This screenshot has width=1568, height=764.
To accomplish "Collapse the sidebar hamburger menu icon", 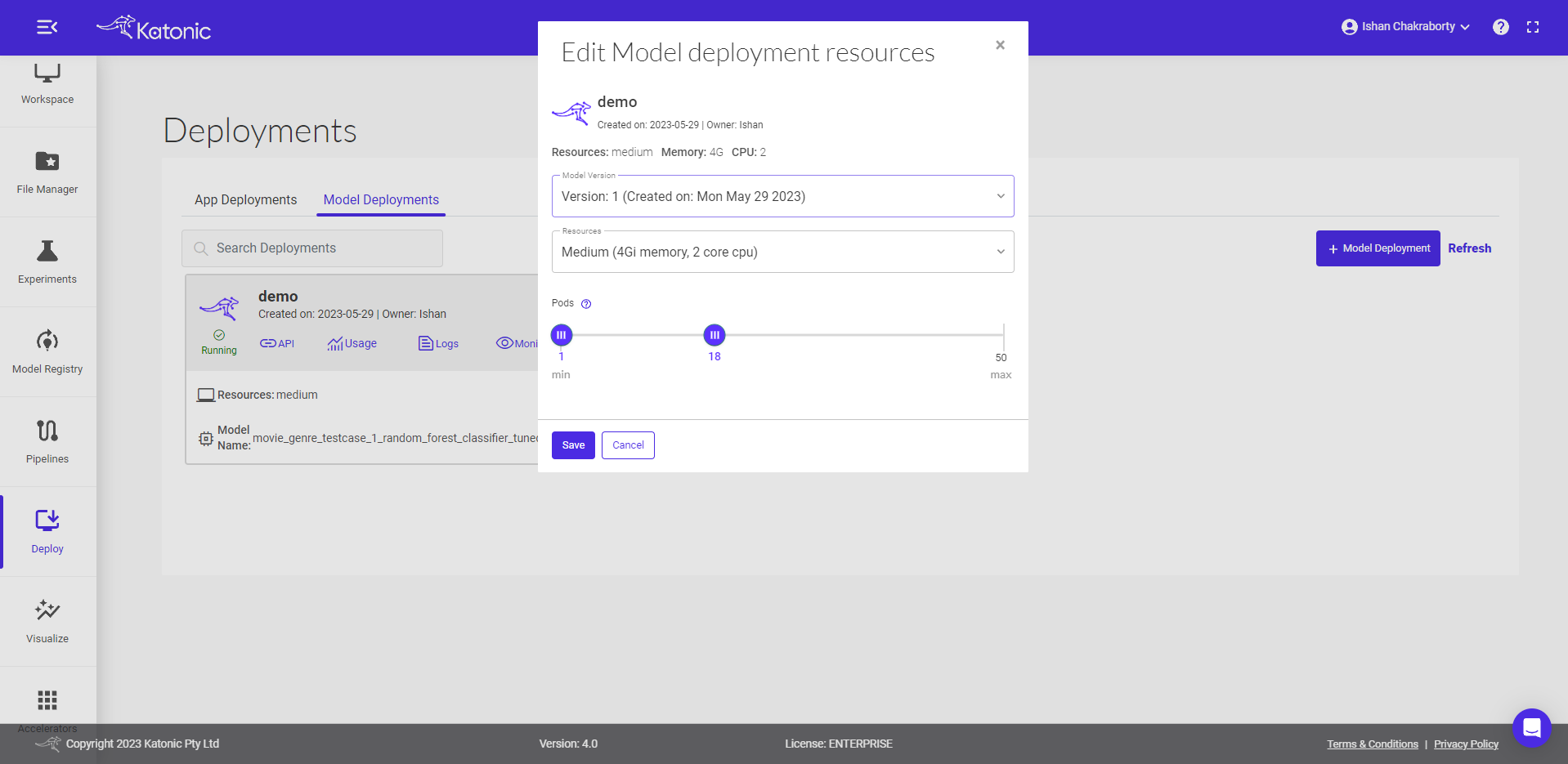I will [x=47, y=28].
